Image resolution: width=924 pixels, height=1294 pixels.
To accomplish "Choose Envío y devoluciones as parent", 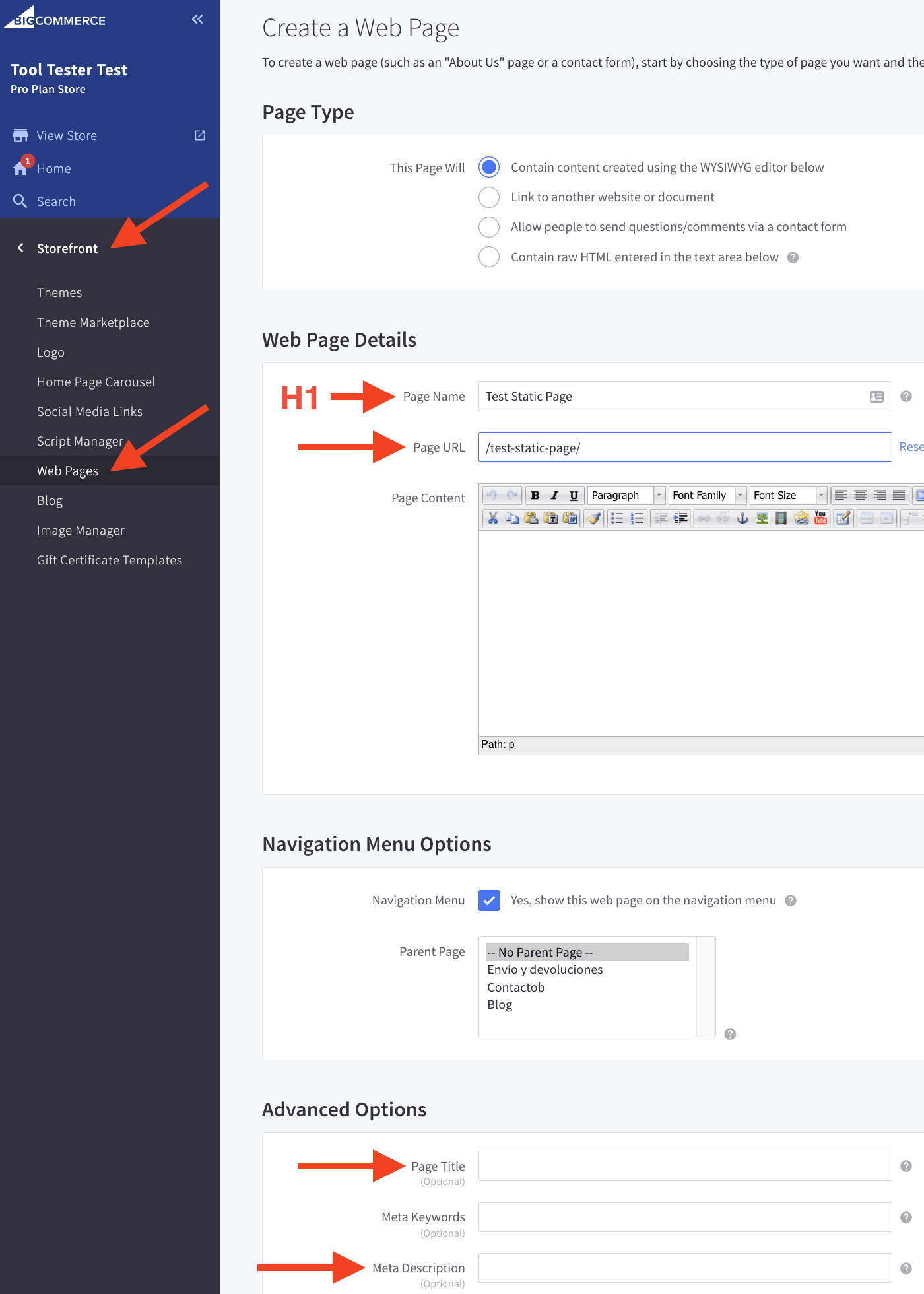I will [545, 969].
